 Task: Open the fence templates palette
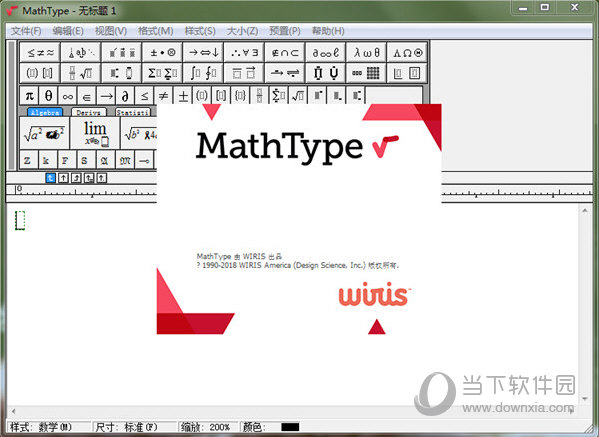[40, 73]
